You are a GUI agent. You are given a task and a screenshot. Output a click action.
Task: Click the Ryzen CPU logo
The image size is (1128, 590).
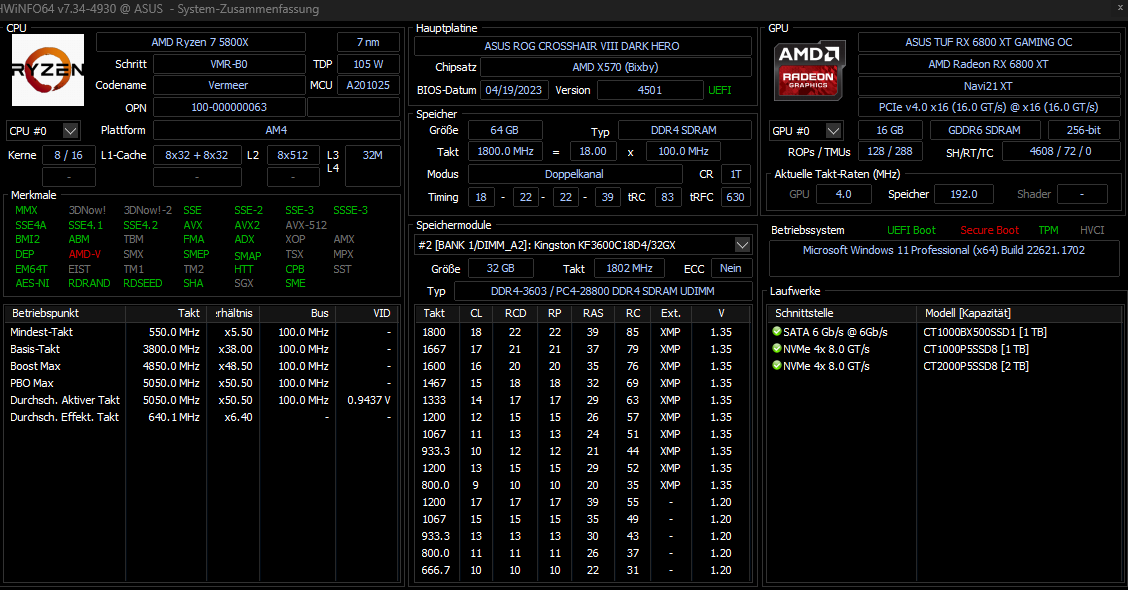click(x=48, y=70)
